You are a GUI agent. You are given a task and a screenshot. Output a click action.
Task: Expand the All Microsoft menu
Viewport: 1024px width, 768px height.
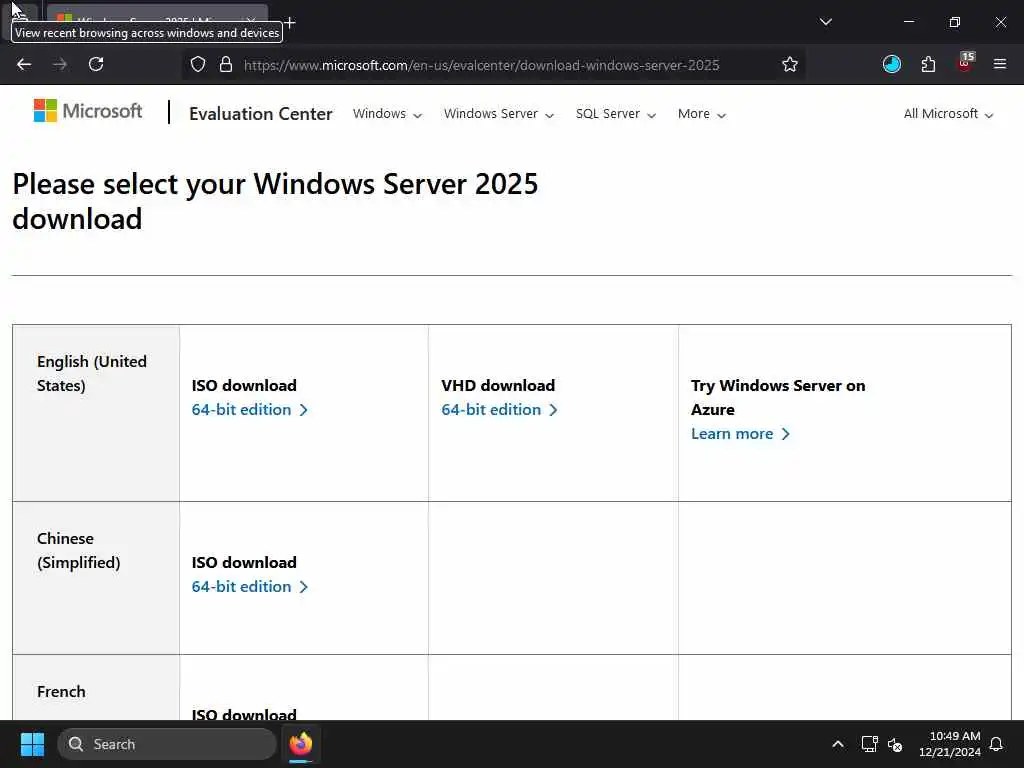click(948, 114)
